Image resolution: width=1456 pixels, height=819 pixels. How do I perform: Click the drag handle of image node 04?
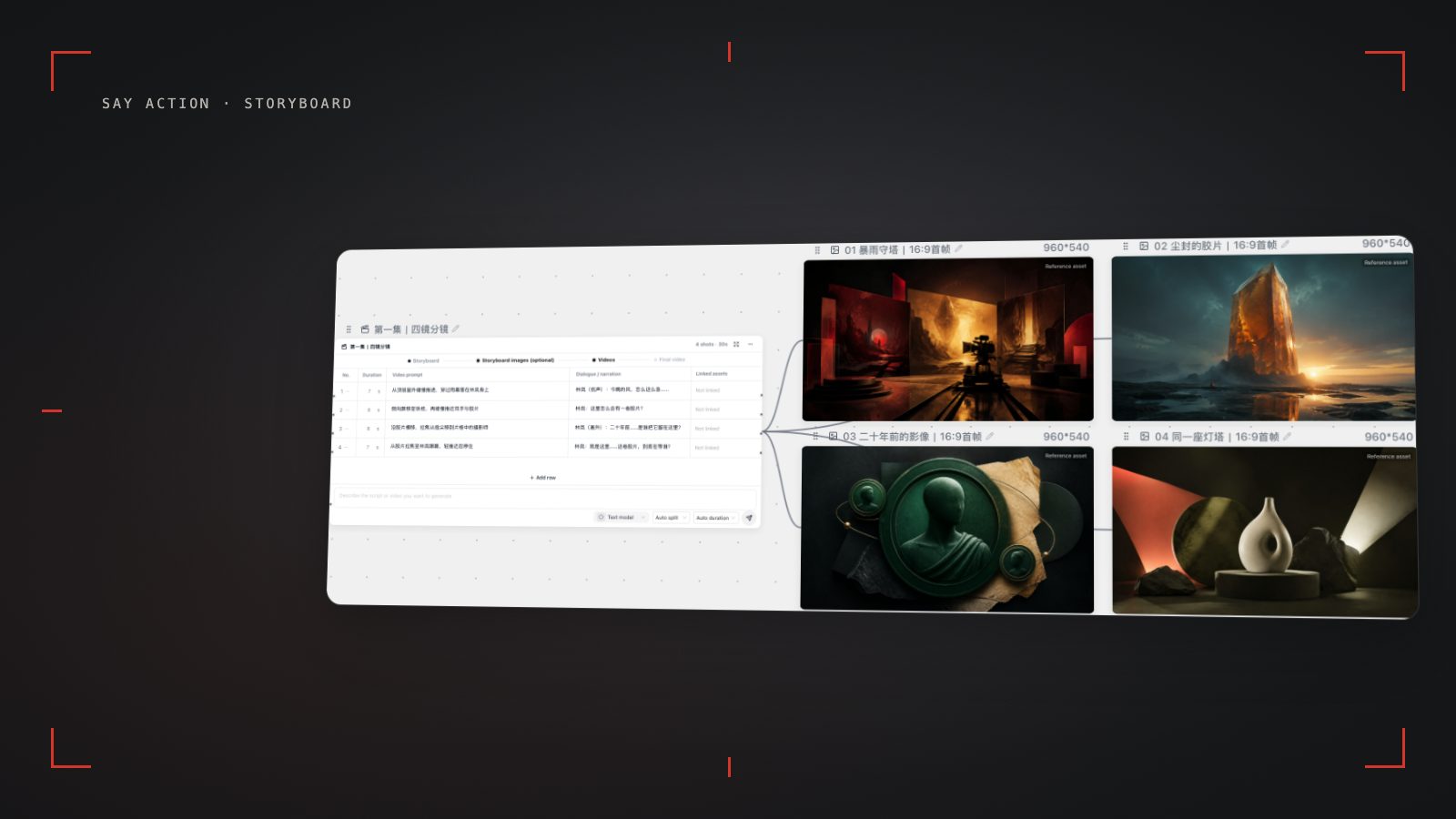(1127, 437)
